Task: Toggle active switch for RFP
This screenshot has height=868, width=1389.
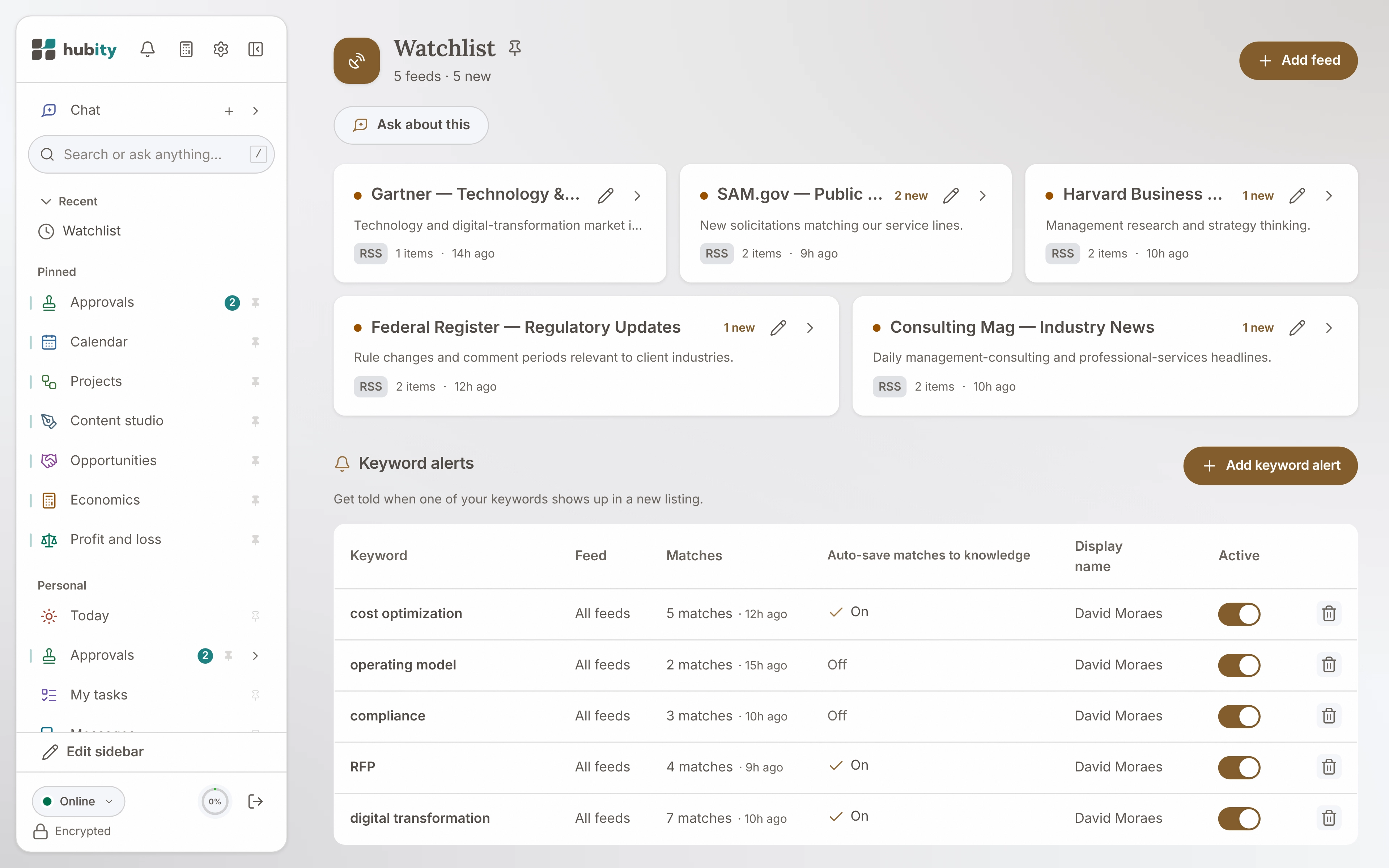Action: pyautogui.click(x=1239, y=767)
